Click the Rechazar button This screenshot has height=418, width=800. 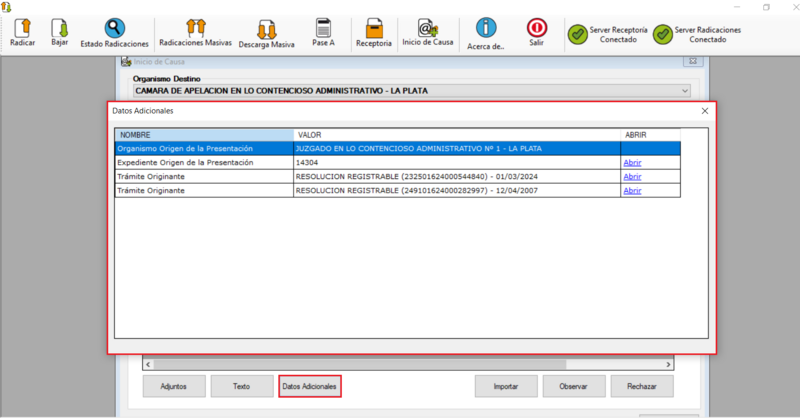[642, 386]
